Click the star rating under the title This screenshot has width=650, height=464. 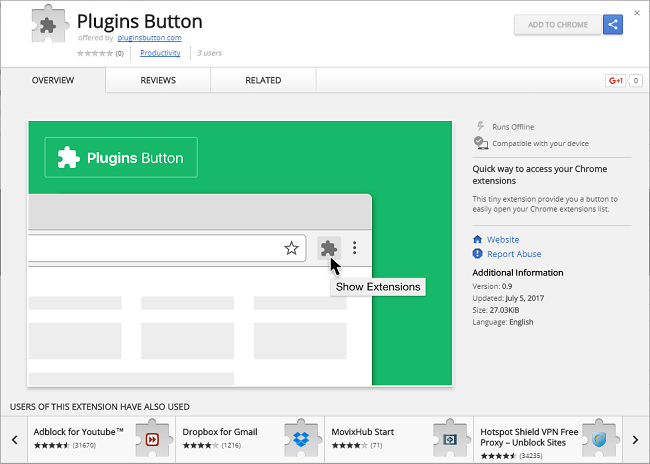click(x=95, y=52)
